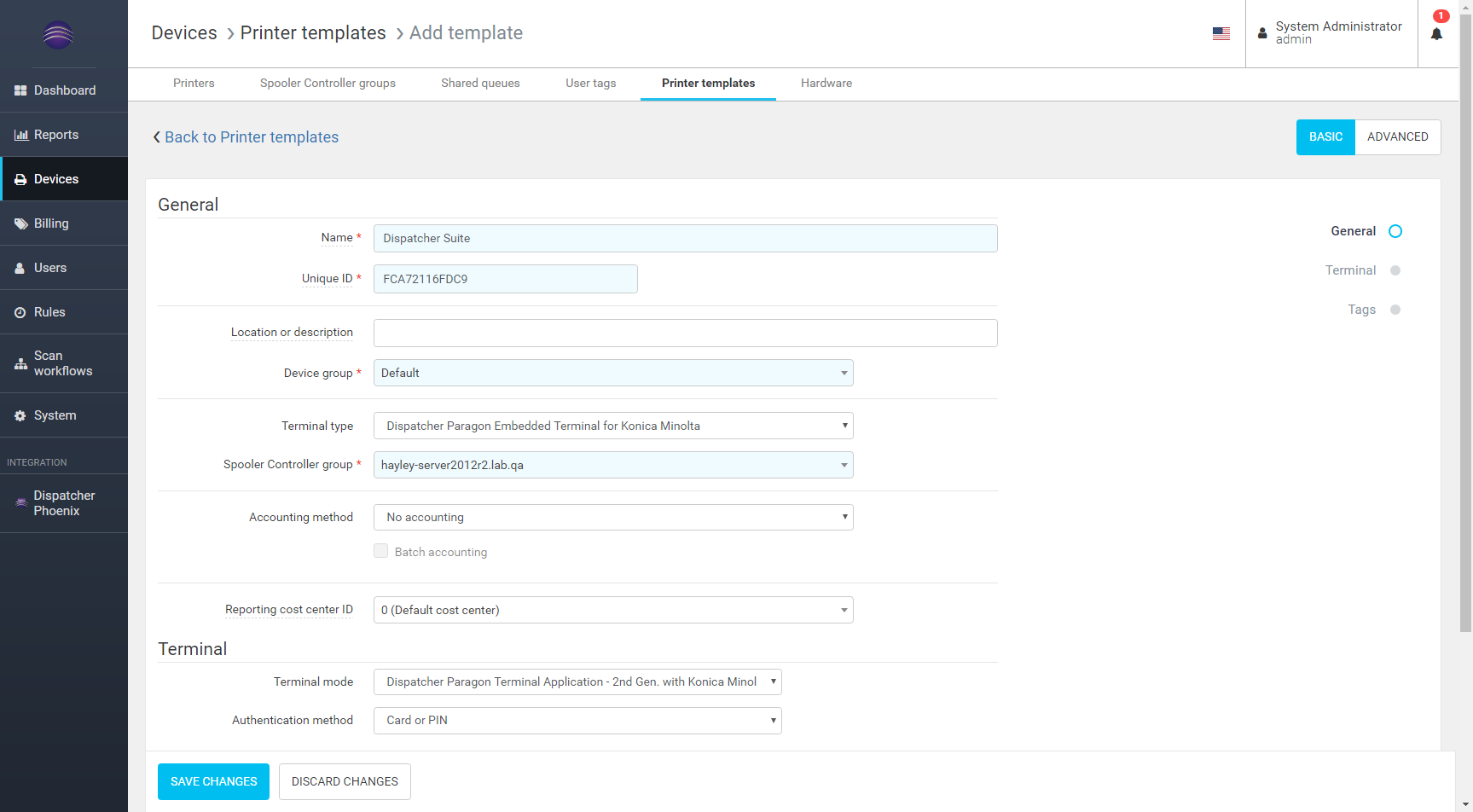Open the Authentication method dropdown
Screen dimensions: 1473x812
(577, 721)
